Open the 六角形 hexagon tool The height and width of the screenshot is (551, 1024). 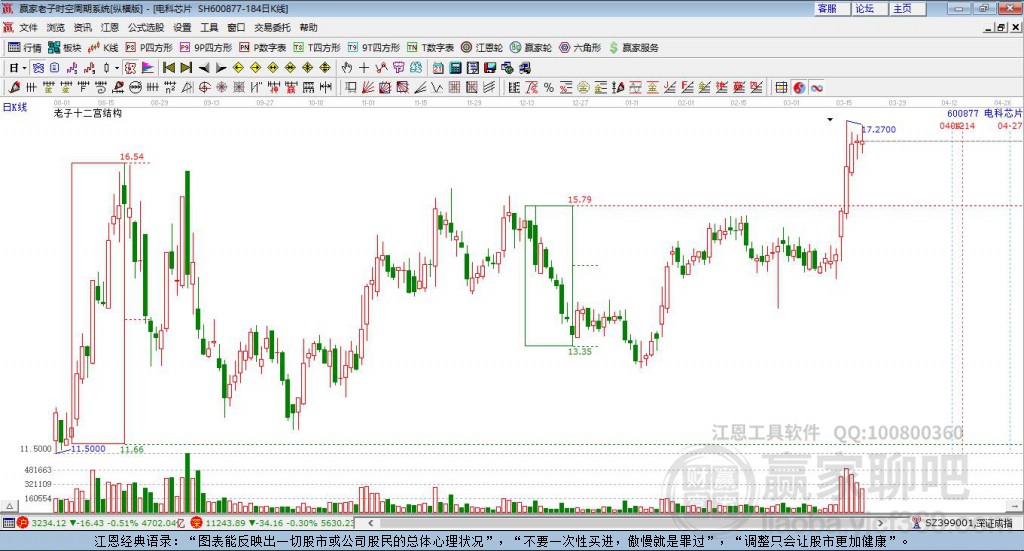point(580,48)
